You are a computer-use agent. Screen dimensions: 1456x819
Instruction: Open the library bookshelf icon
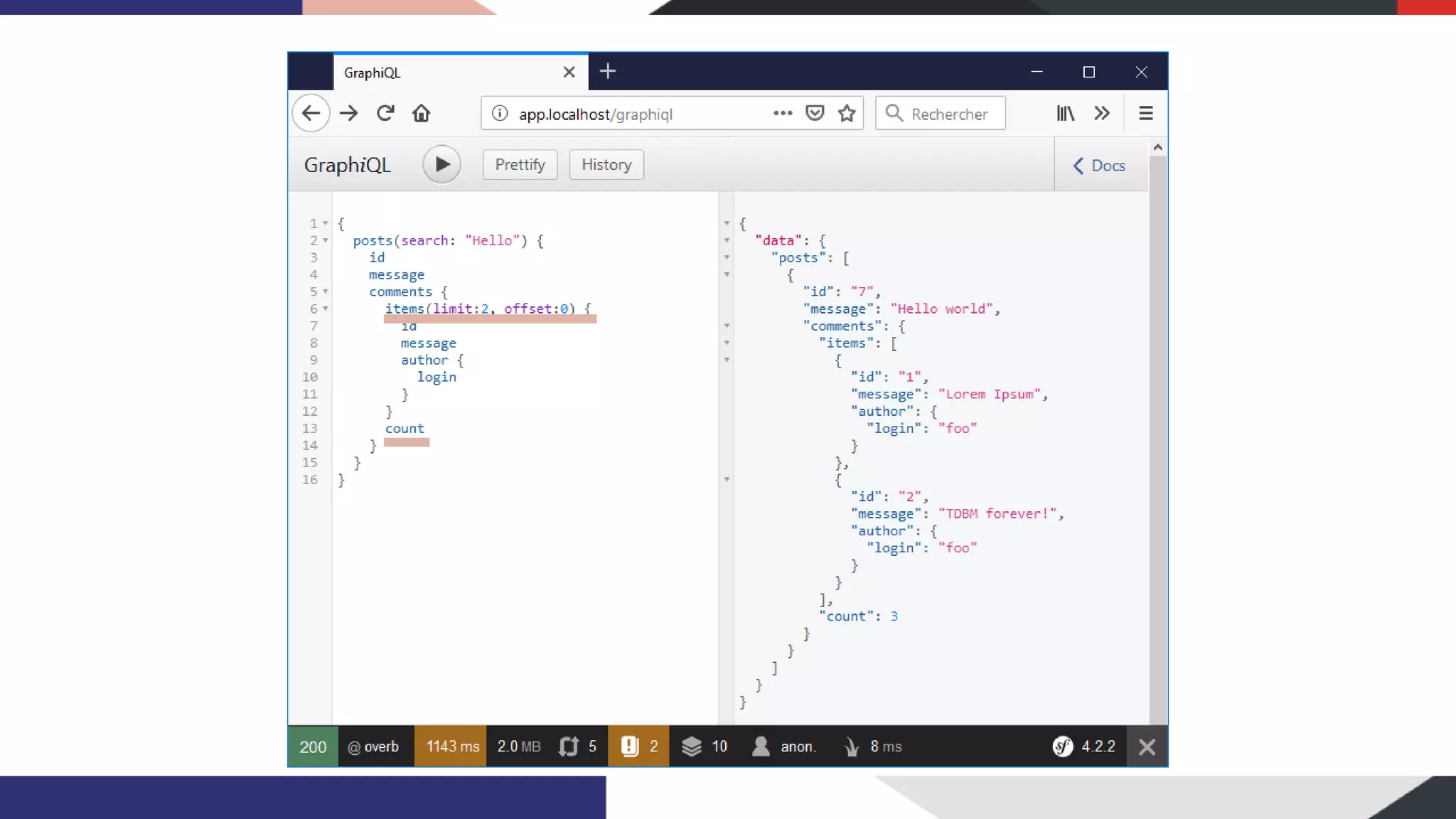coord(1065,113)
